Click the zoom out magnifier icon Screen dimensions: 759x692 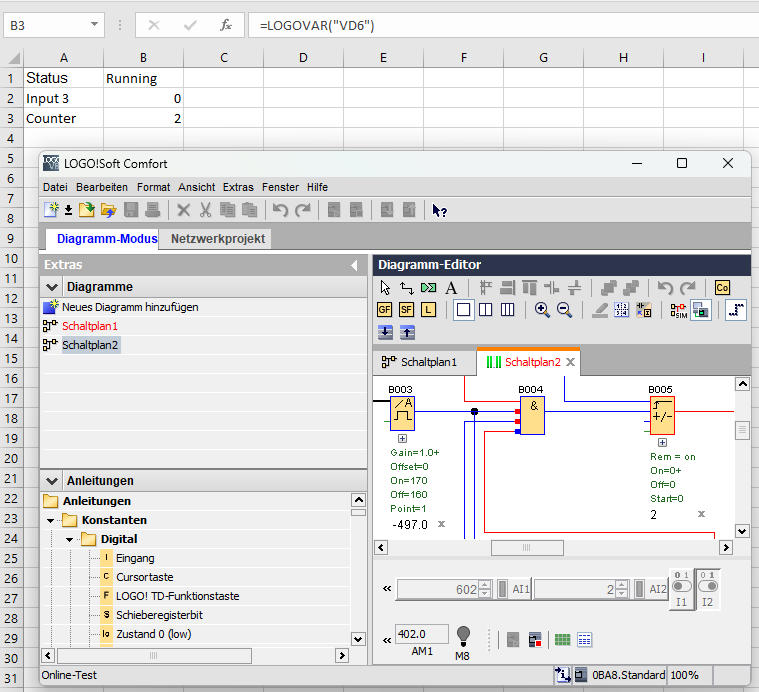click(x=564, y=310)
